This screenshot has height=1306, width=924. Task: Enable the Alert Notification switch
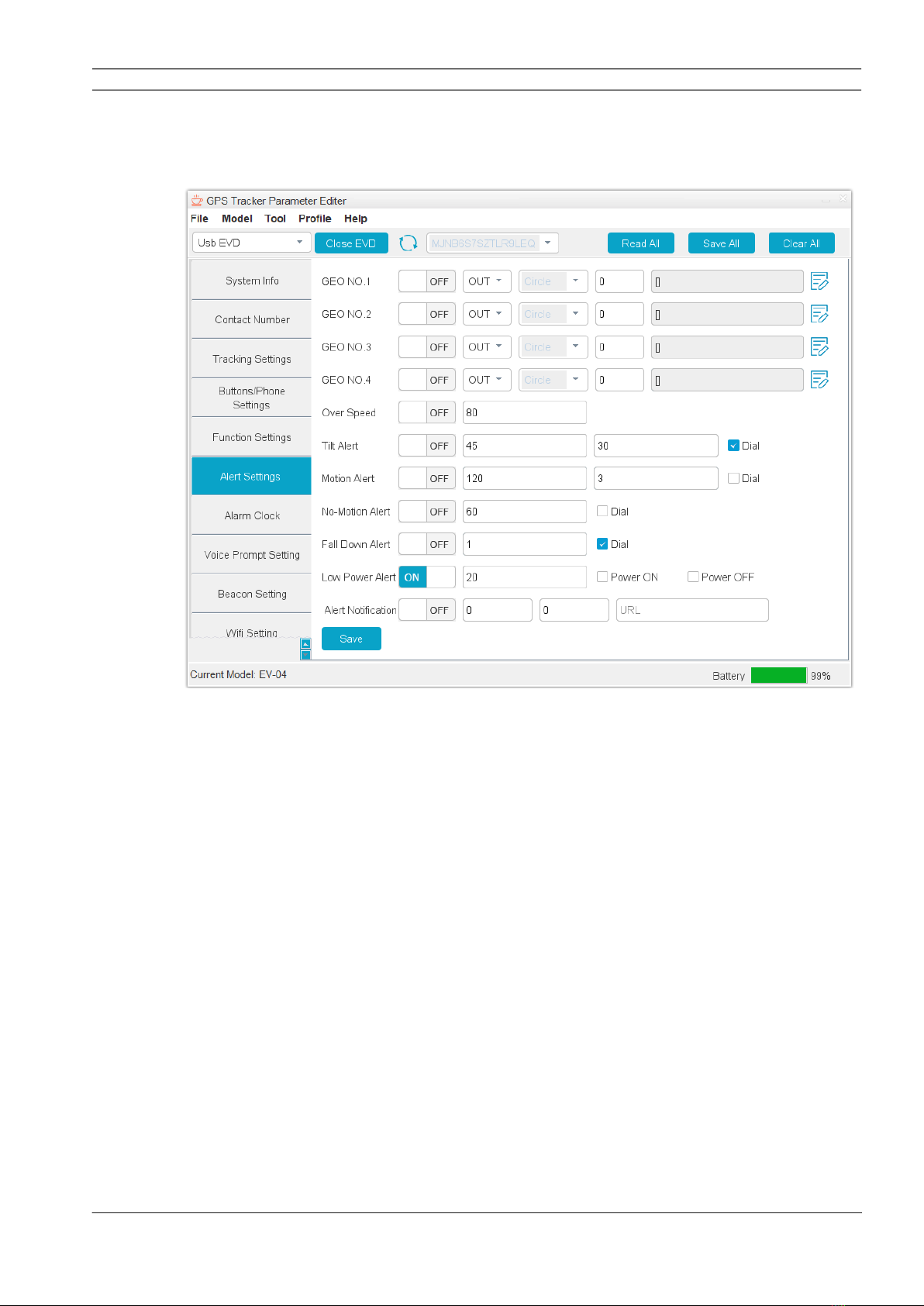pos(427,610)
